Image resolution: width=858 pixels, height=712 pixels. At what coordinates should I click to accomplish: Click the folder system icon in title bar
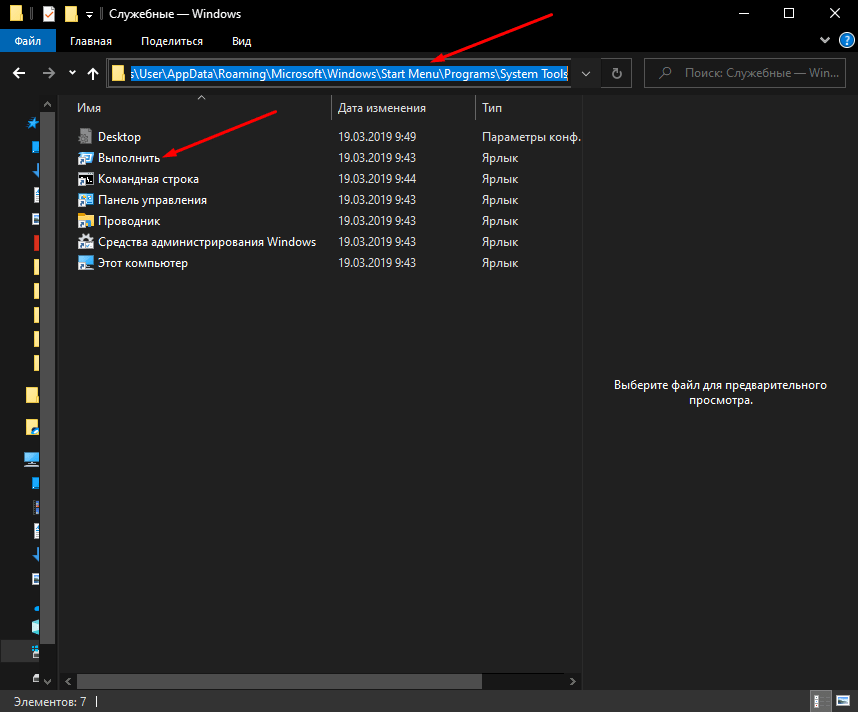coord(16,14)
